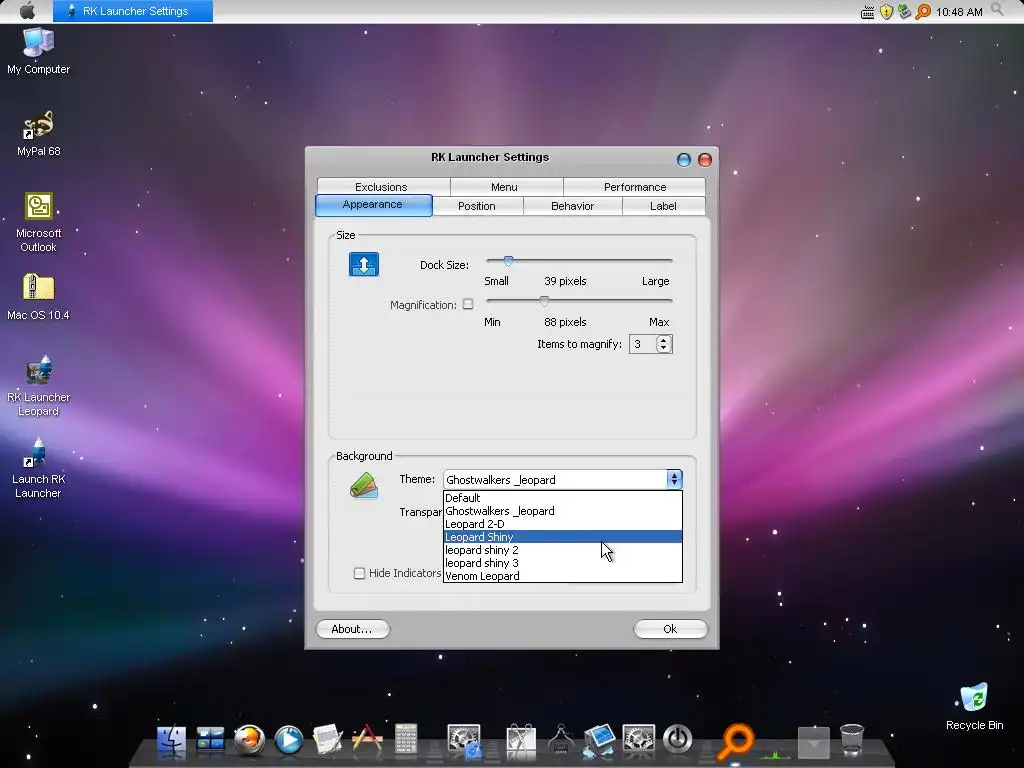This screenshot has width=1024, height=768.
Task: Select the Microsoft Outlook desktop icon
Action: (x=39, y=223)
